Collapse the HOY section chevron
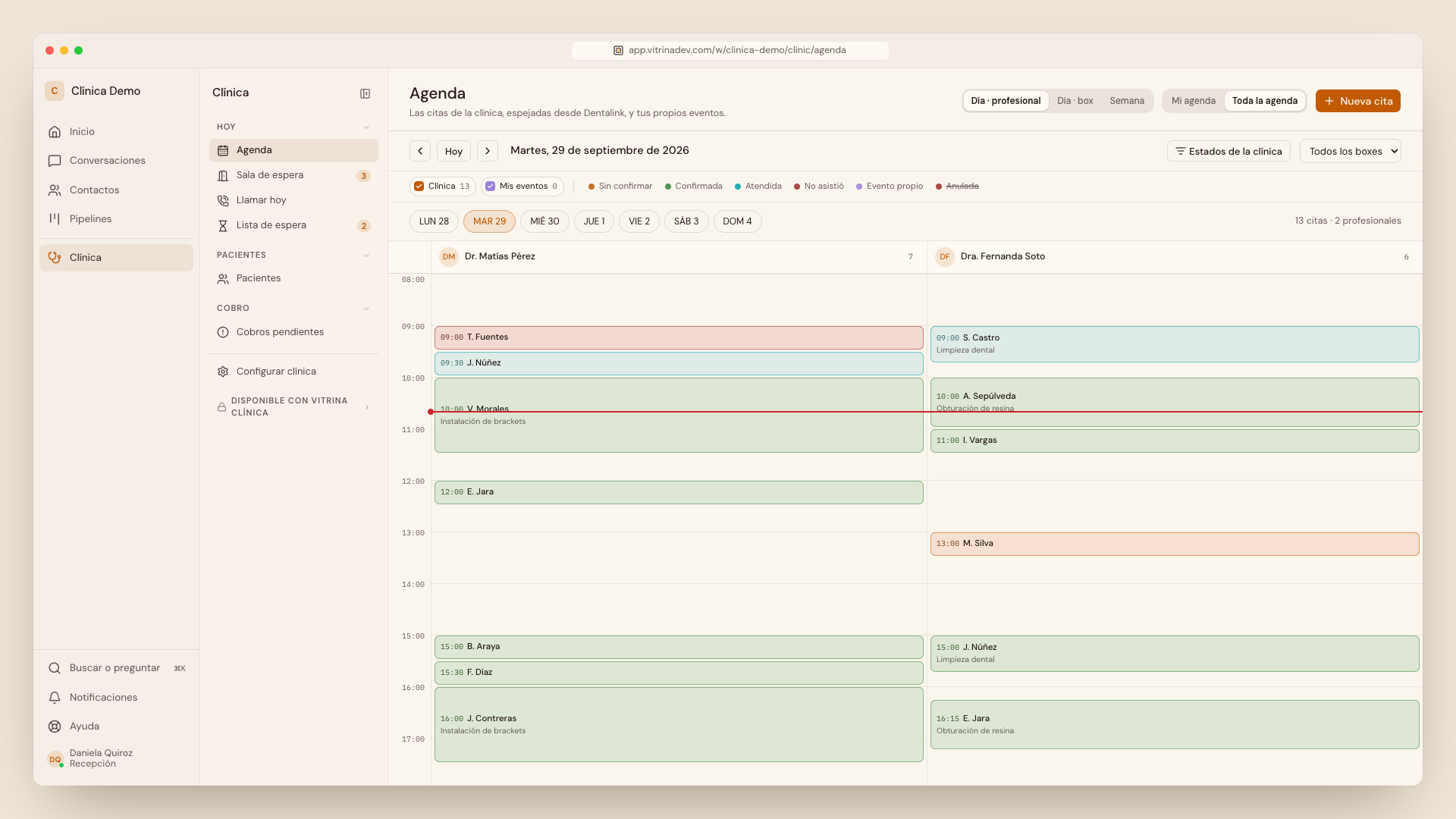1456x819 pixels. coord(366,127)
